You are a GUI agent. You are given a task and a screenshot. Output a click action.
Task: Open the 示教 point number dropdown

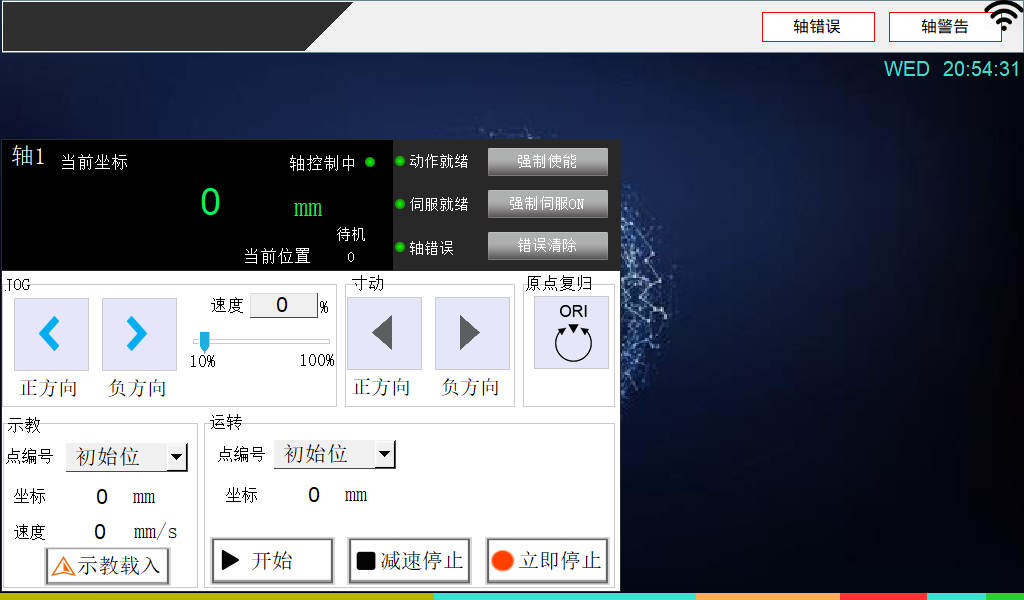[x=177, y=458]
